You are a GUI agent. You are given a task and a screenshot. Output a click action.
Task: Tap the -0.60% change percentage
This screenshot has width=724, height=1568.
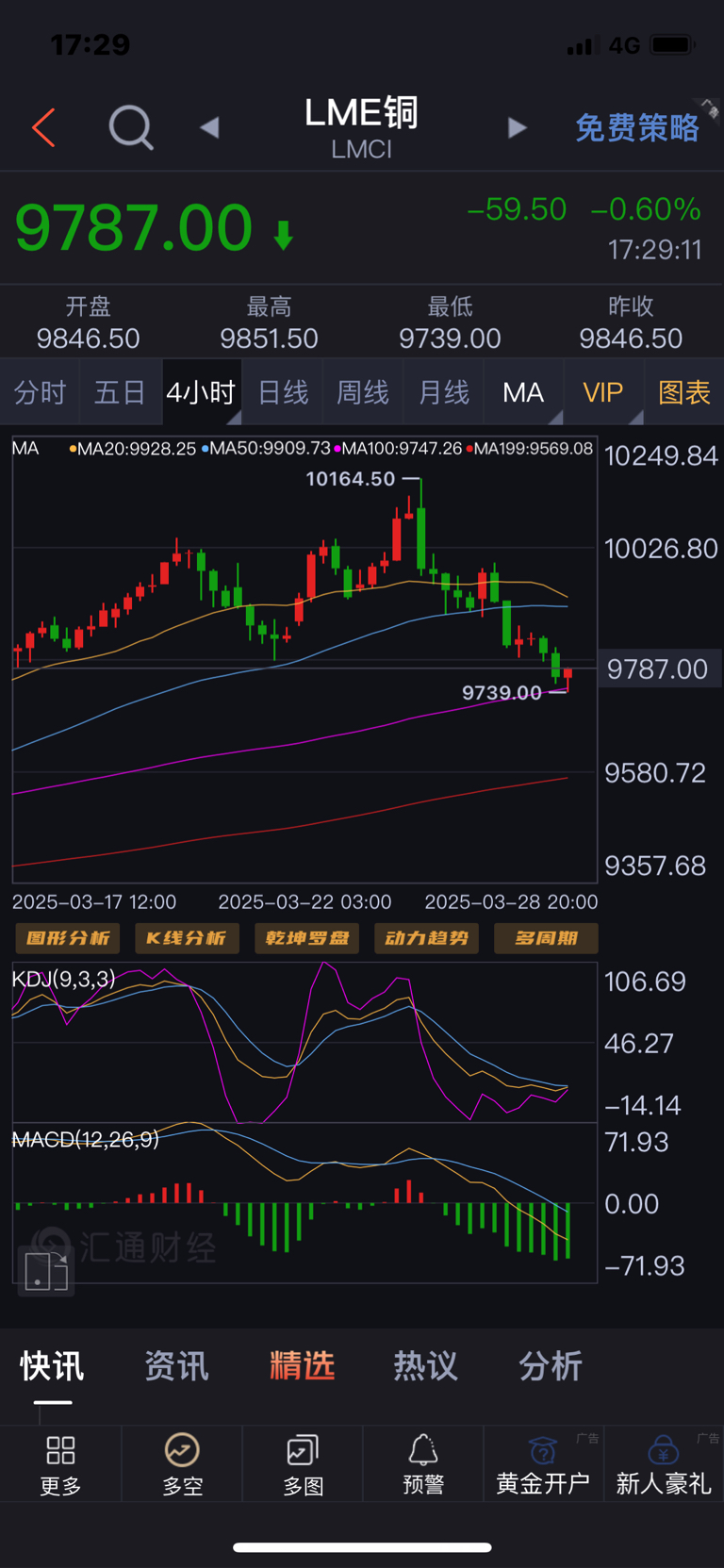tap(646, 209)
